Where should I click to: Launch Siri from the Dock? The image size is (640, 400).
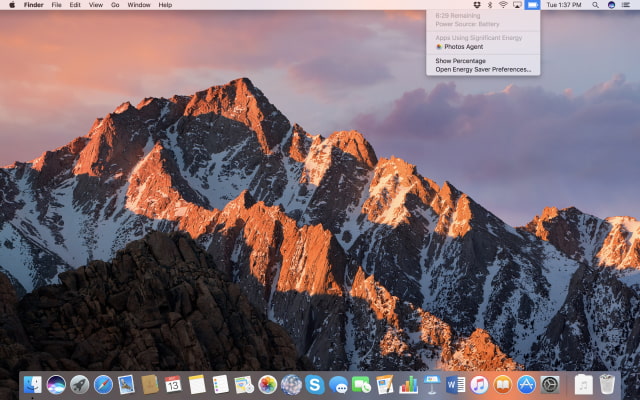point(56,384)
